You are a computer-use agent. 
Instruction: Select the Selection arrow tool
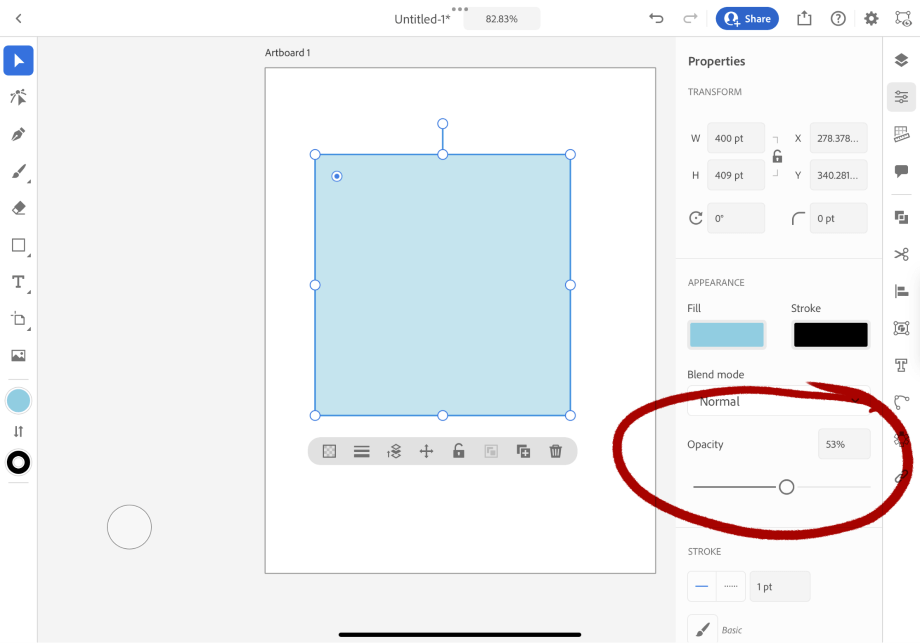click(x=18, y=60)
